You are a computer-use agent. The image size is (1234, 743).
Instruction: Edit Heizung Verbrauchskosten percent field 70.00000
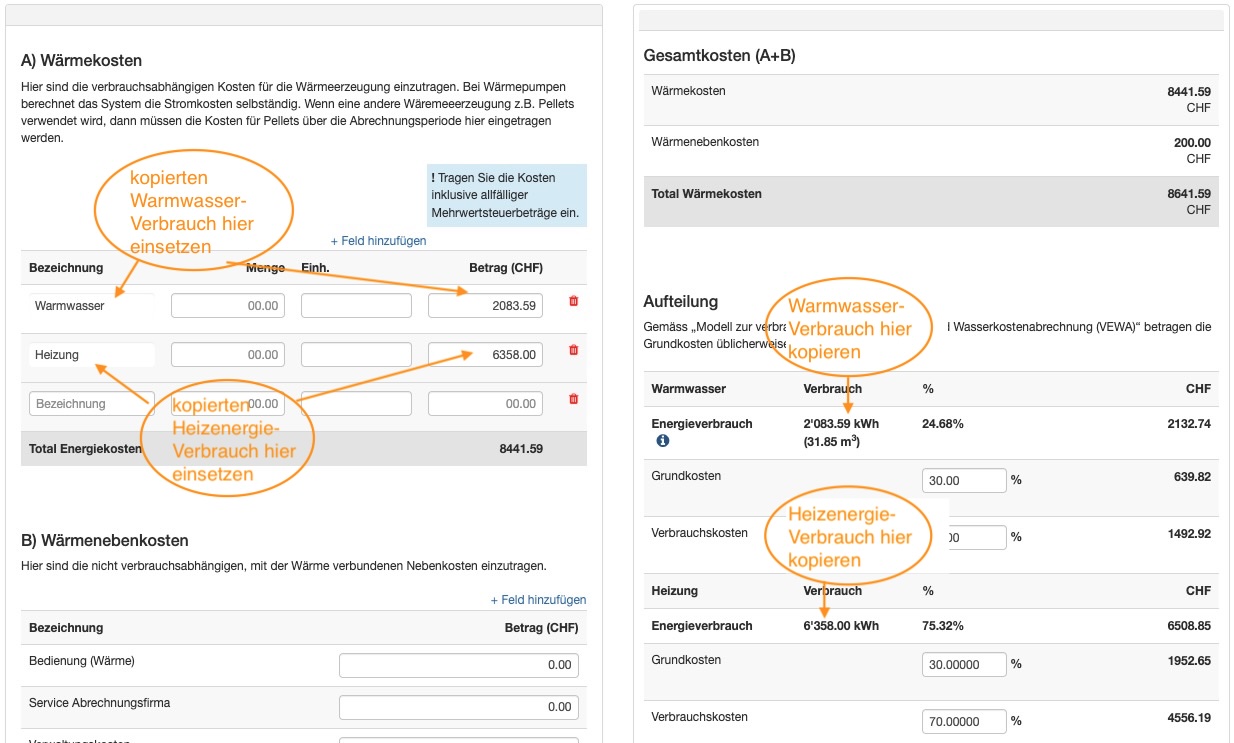(963, 721)
